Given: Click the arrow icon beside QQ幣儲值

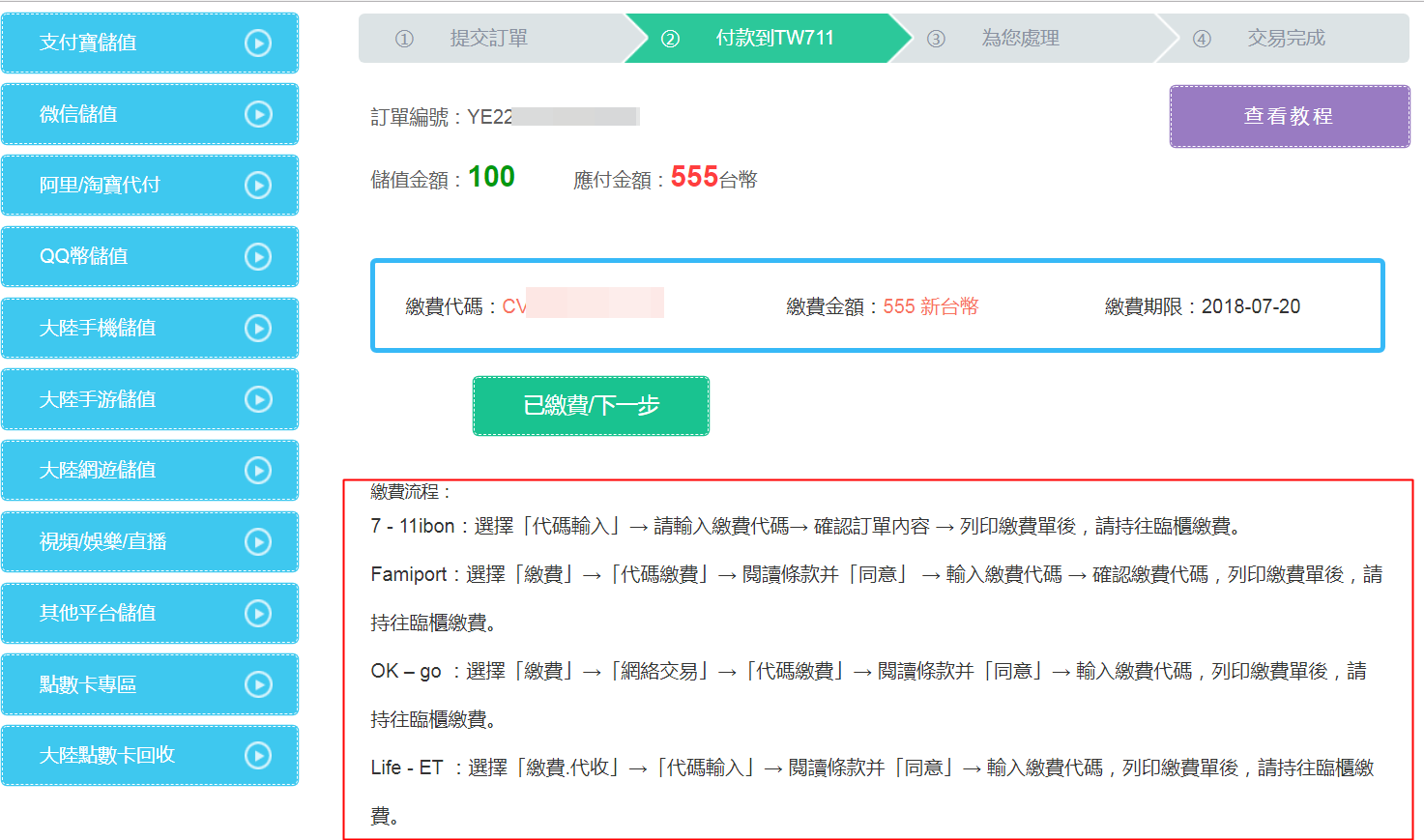Looking at the screenshot, I should point(258,256).
